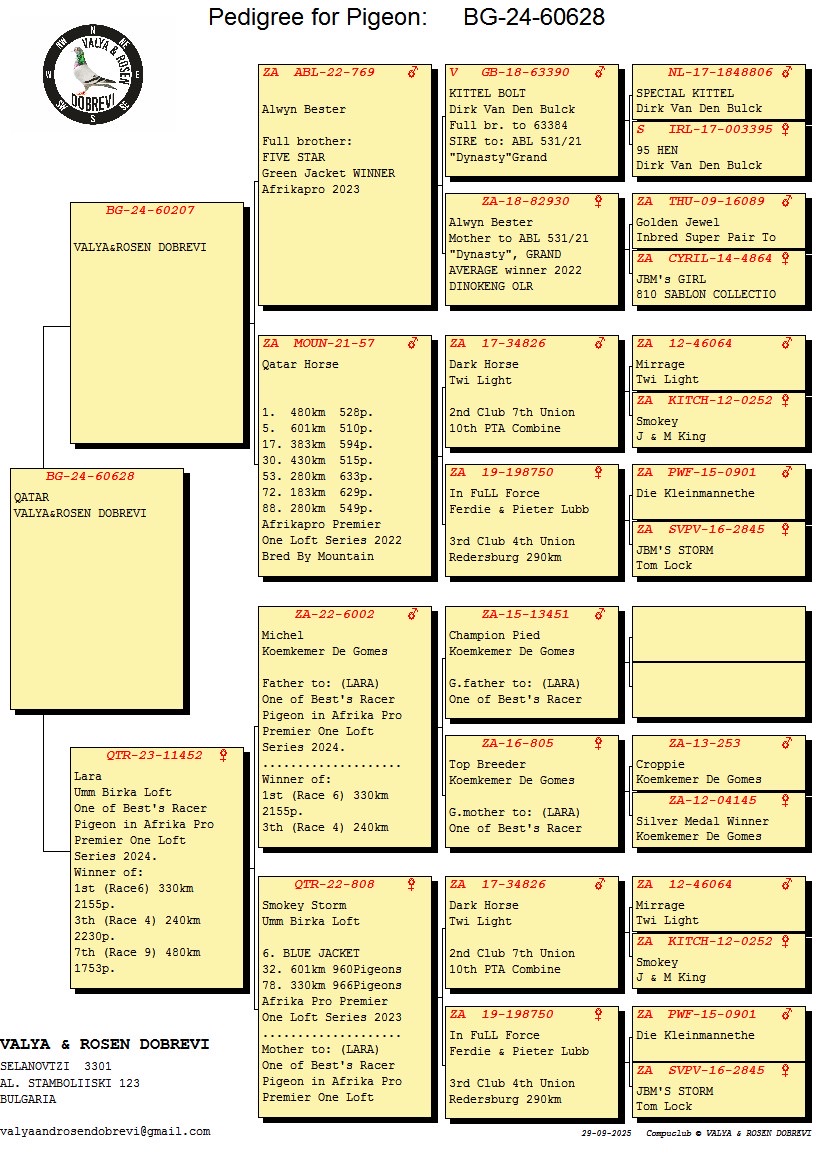
Task: Click the male symbol next to ZA MOUN-21-57
Action: [x=412, y=344]
